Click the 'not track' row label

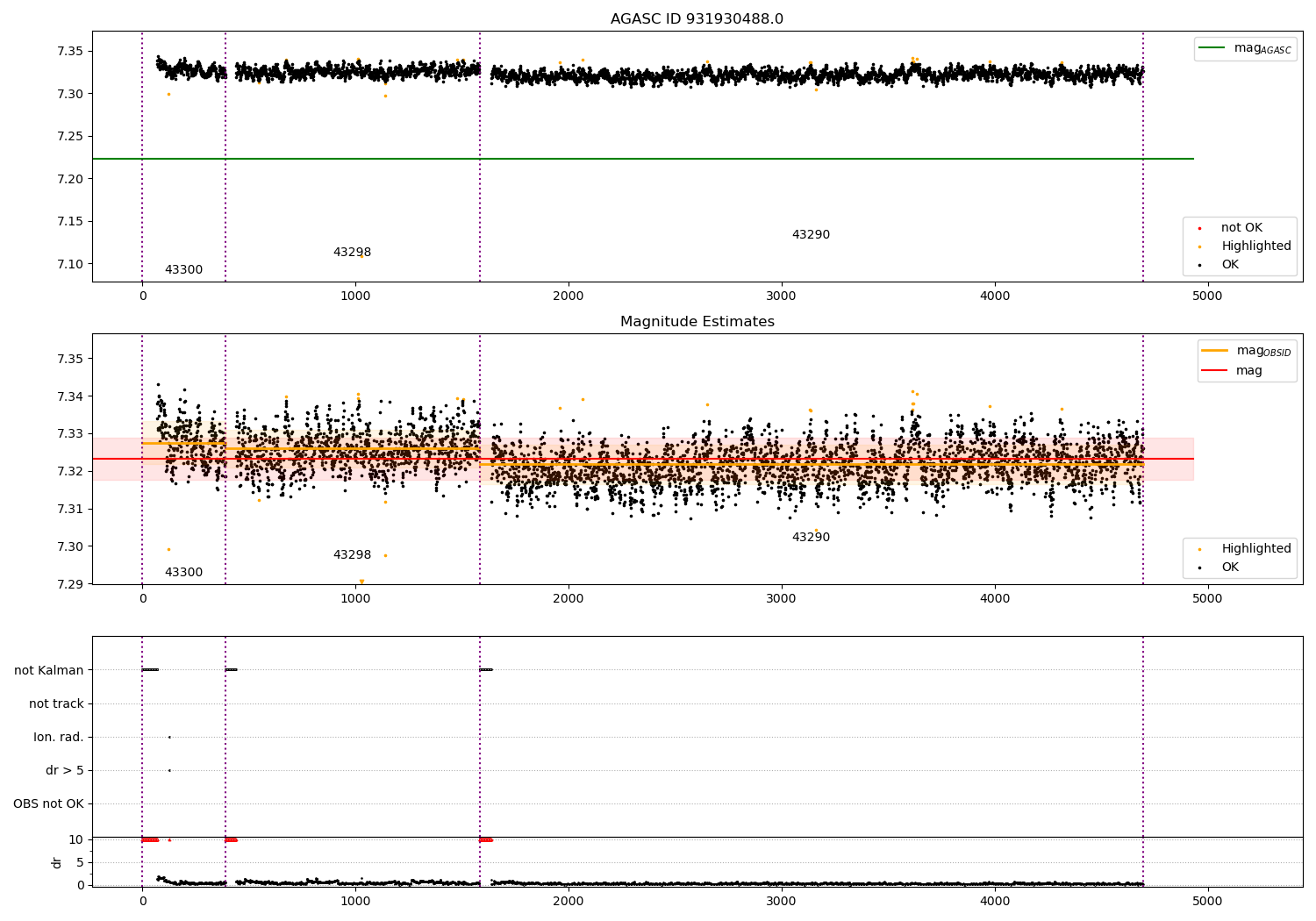click(56, 703)
